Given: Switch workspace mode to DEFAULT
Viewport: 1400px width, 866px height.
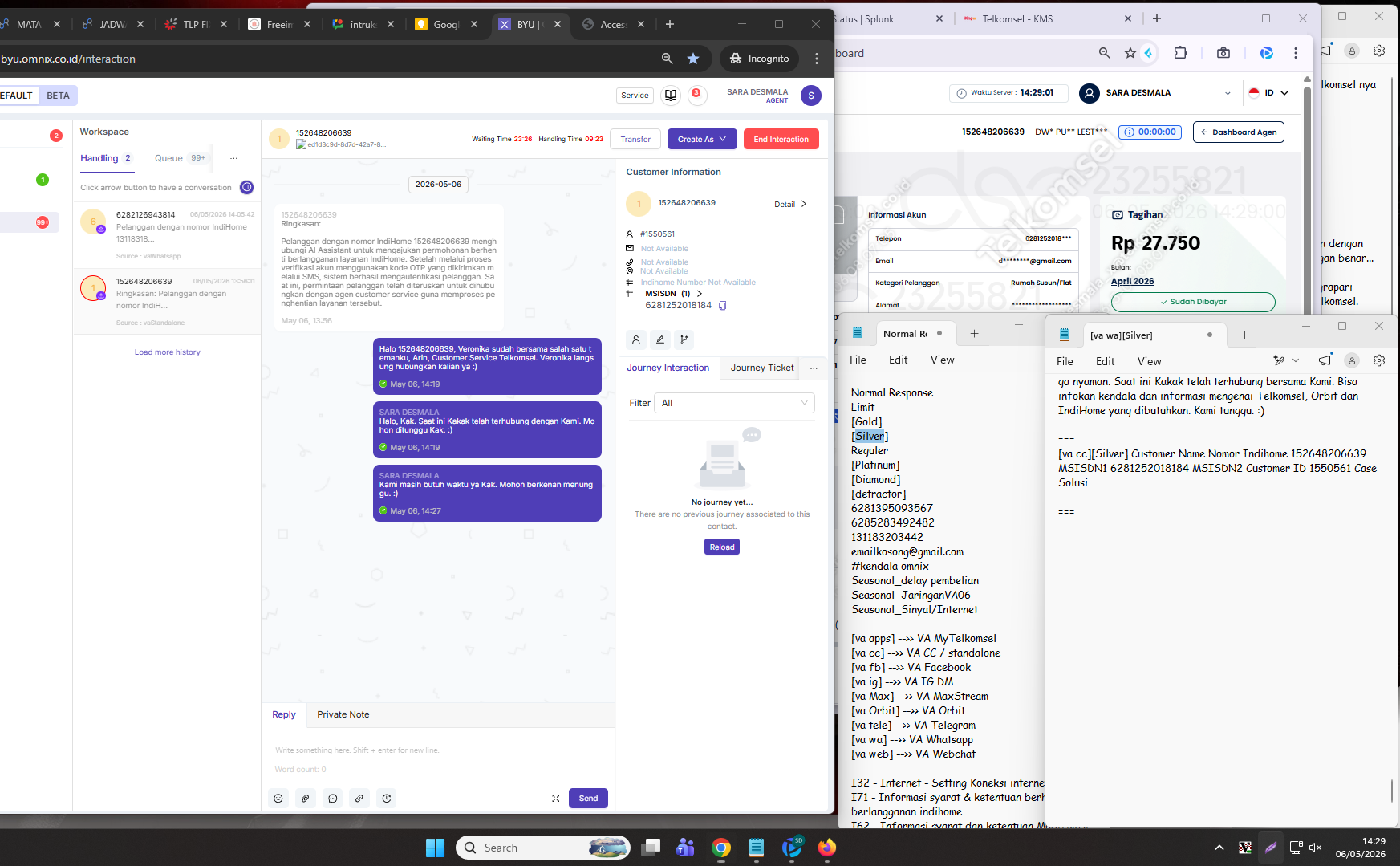Looking at the screenshot, I should click(x=16, y=96).
